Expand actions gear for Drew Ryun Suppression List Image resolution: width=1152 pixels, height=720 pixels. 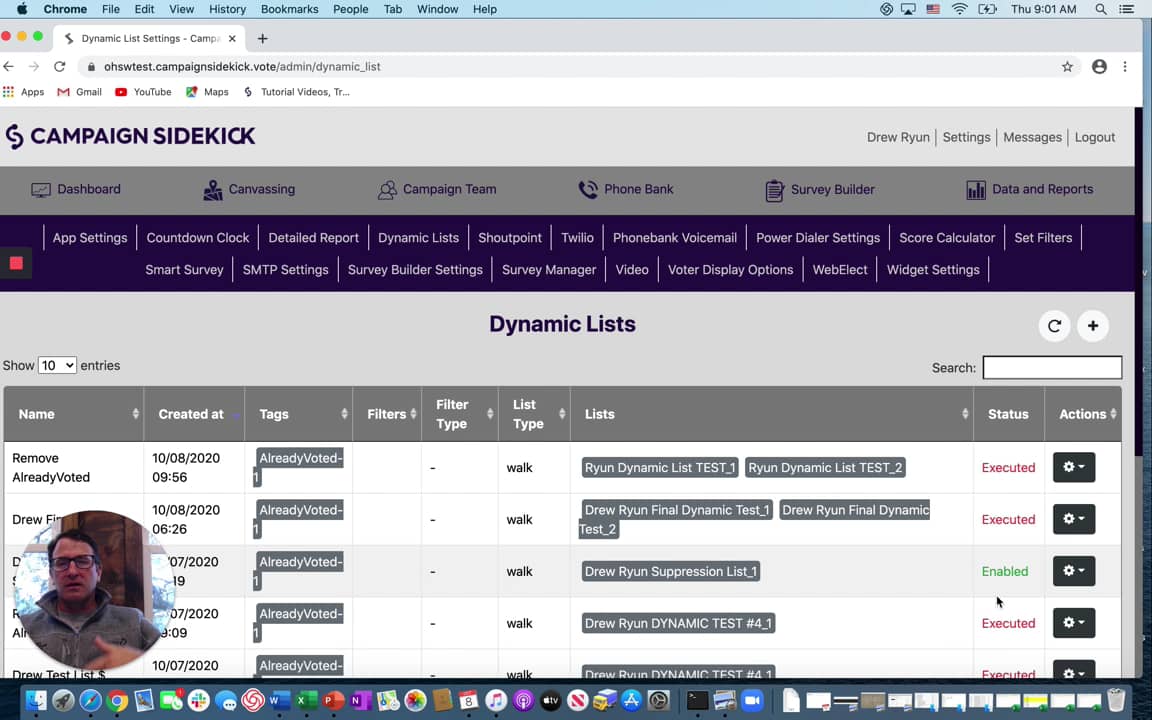pos(1073,571)
